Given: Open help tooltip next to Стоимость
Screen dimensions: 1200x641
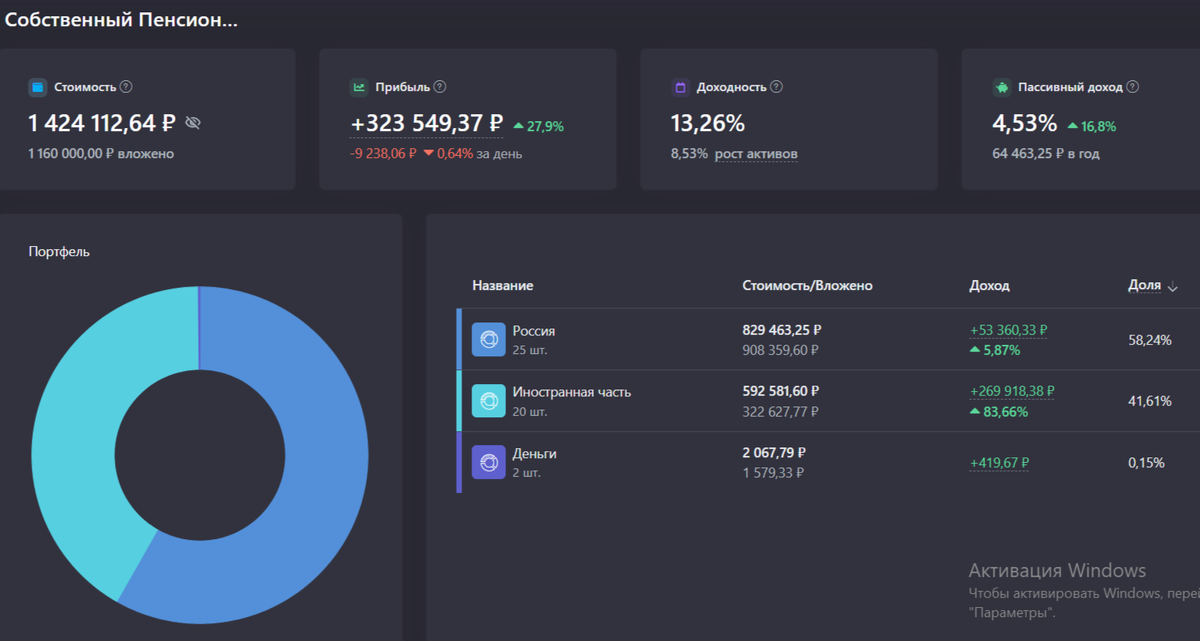Looking at the screenshot, I should click(x=127, y=87).
